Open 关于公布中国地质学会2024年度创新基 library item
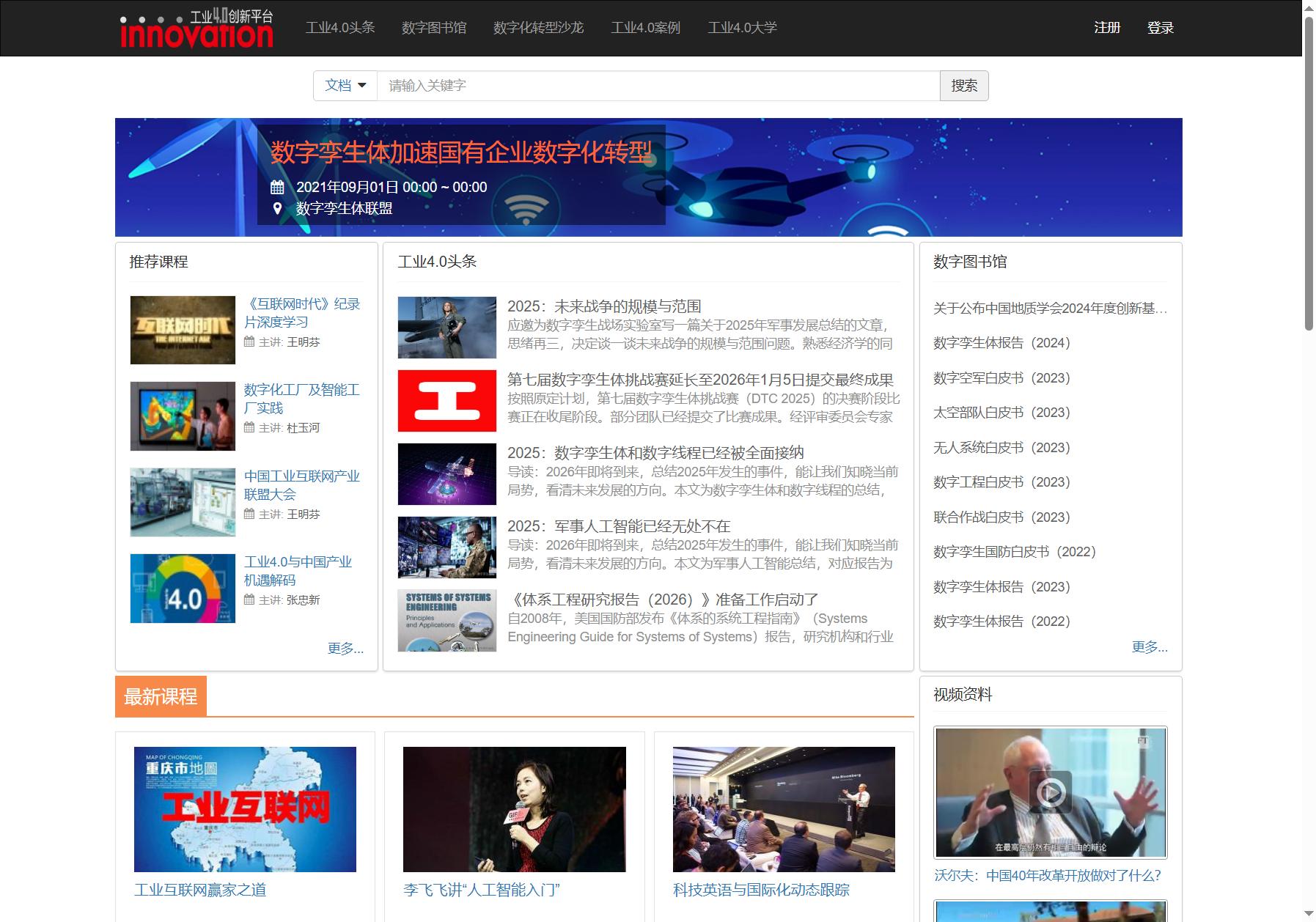Viewport: 1316px width, 922px height. point(1050,309)
